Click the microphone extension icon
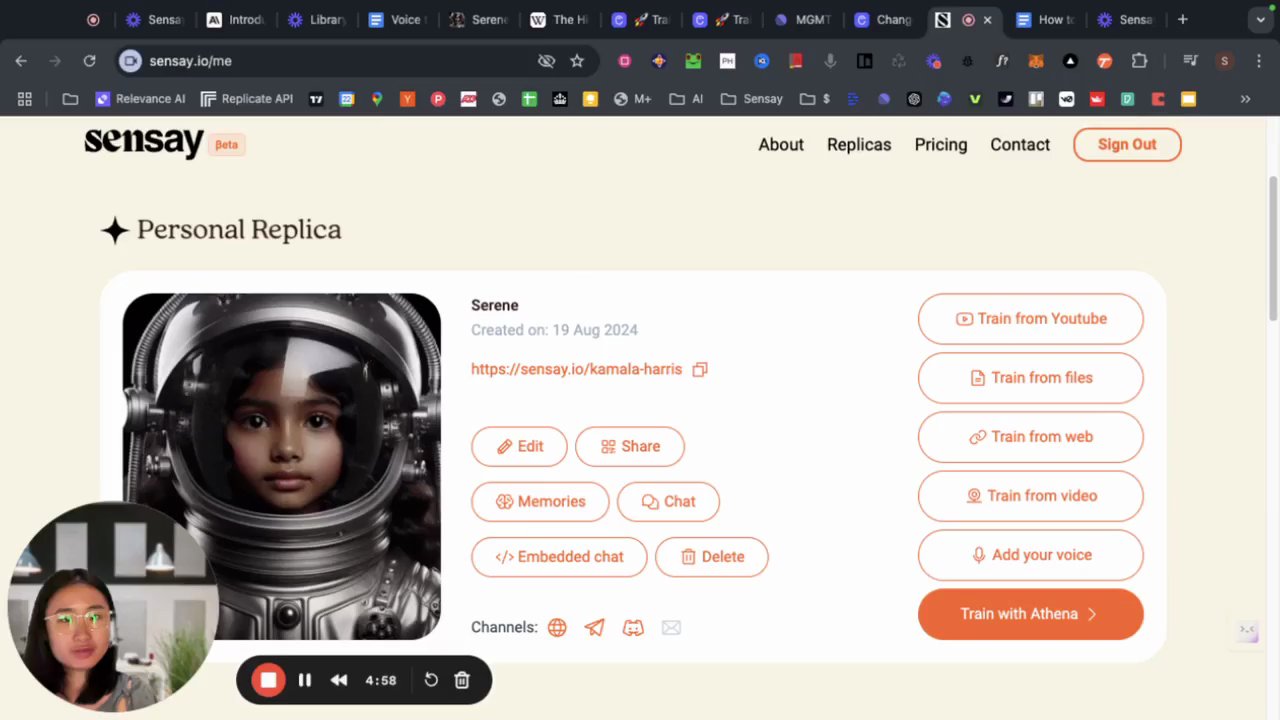 pyautogui.click(x=830, y=61)
